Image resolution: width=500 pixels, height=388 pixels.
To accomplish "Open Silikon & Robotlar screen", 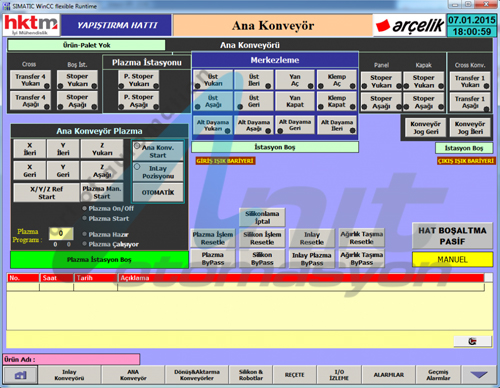I will [x=251, y=375].
